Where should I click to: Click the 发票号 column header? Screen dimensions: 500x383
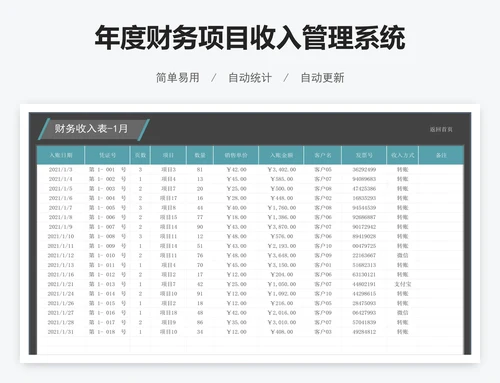364,155
